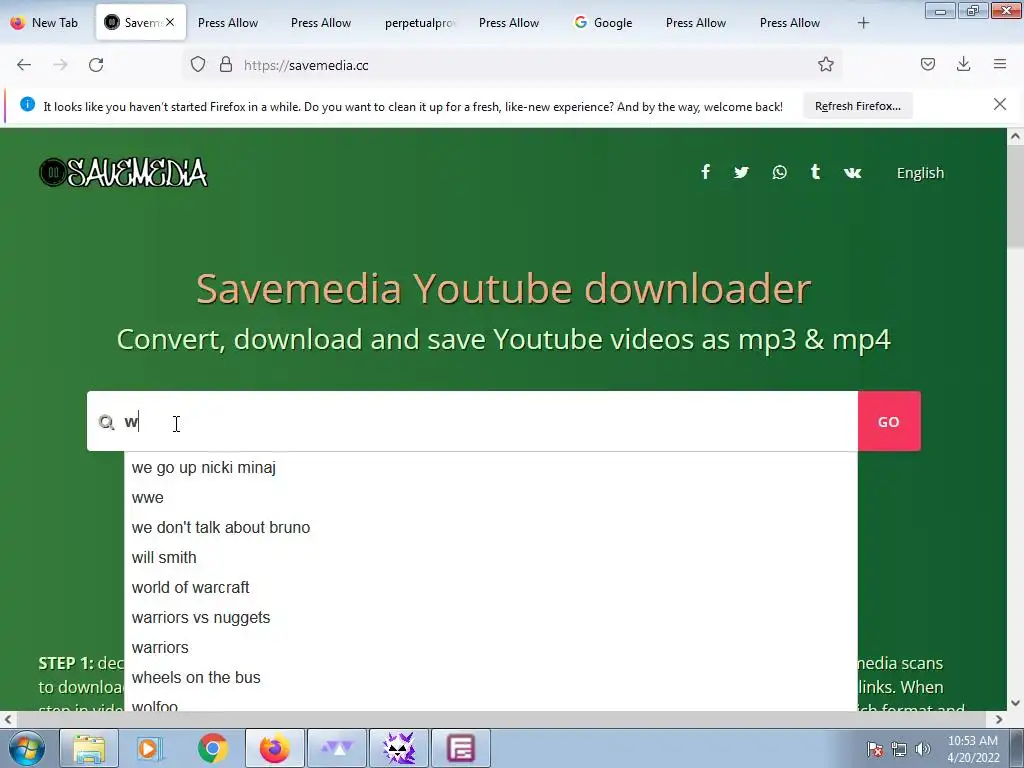Click the action center flag tray icon
Image resolution: width=1024 pixels, height=768 pixels.
tap(875, 749)
